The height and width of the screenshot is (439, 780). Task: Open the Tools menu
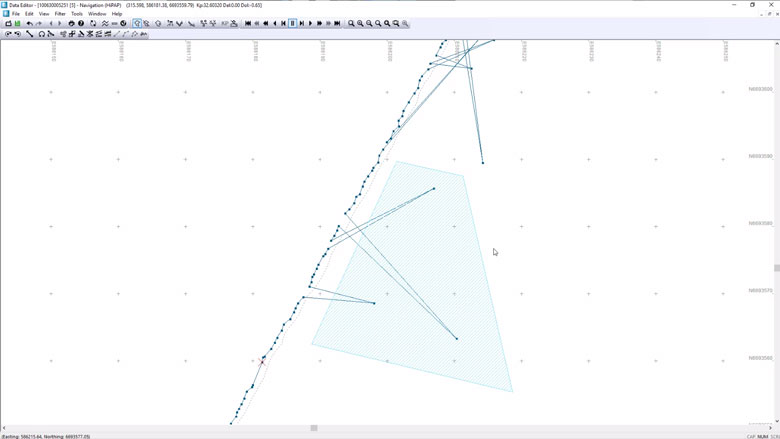tap(77, 14)
